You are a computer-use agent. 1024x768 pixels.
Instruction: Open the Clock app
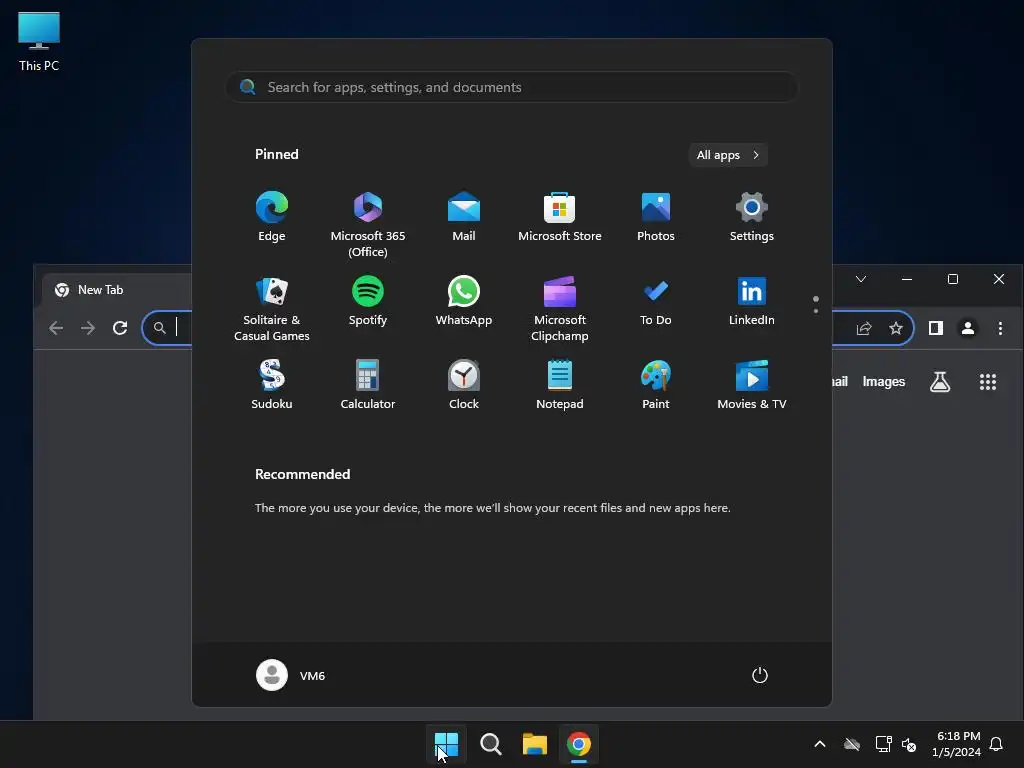point(464,385)
